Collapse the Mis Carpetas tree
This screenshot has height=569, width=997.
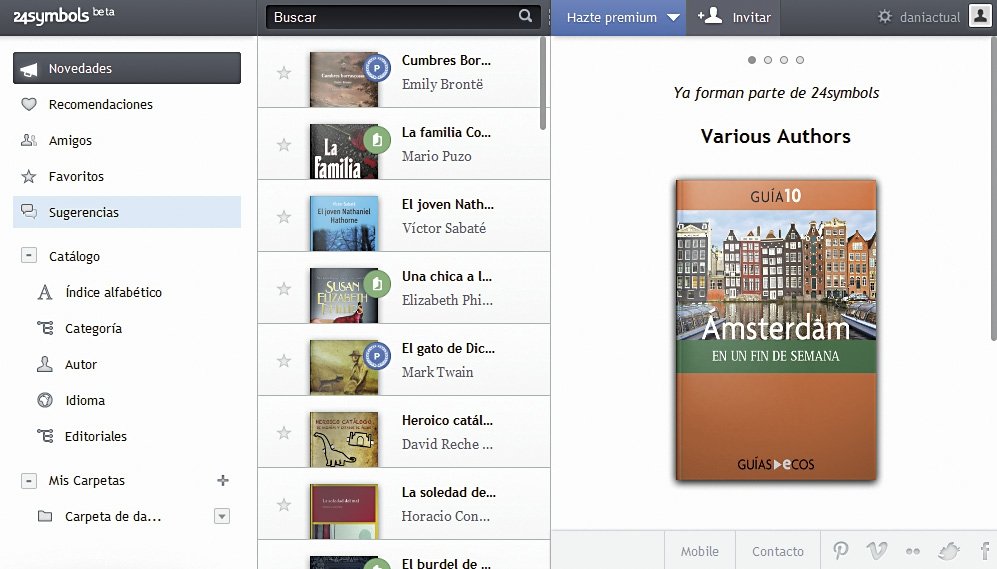coord(29,481)
